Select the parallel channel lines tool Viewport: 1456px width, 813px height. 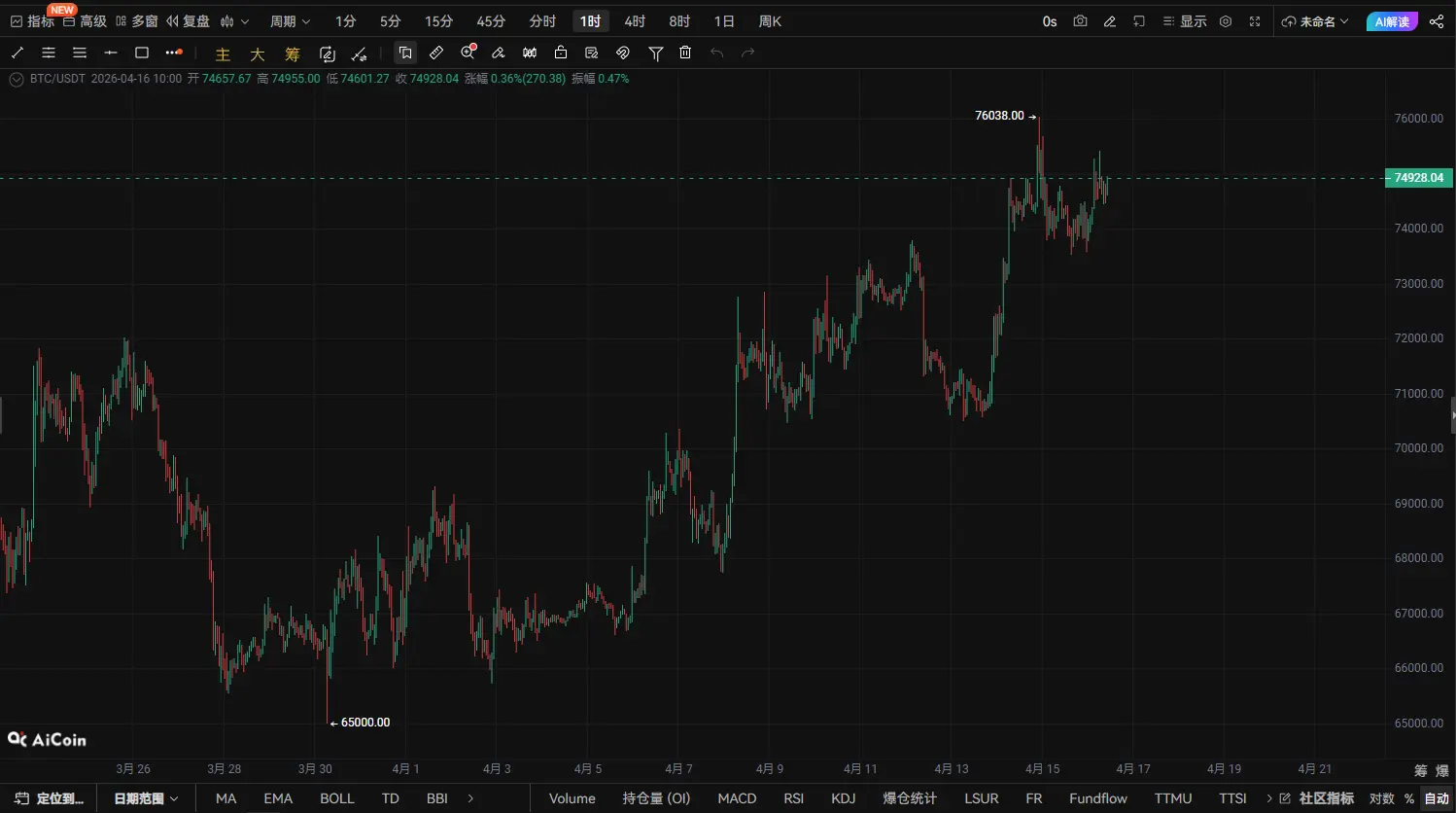click(x=49, y=53)
